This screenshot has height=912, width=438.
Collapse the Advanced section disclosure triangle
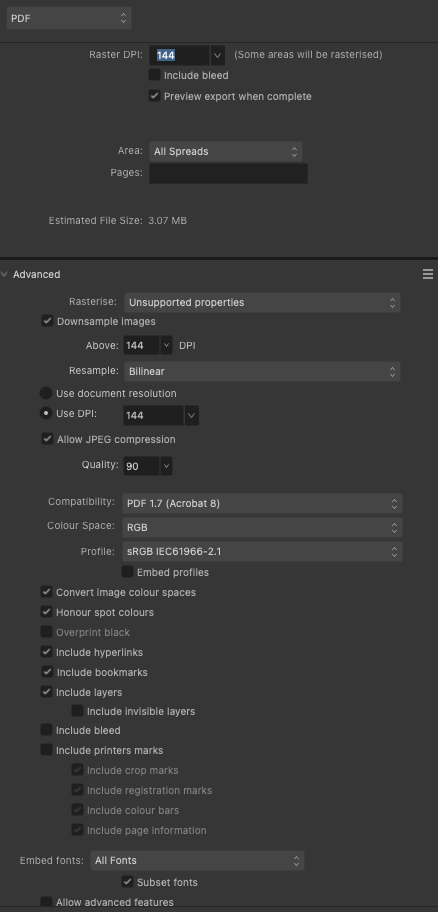click(5, 275)
